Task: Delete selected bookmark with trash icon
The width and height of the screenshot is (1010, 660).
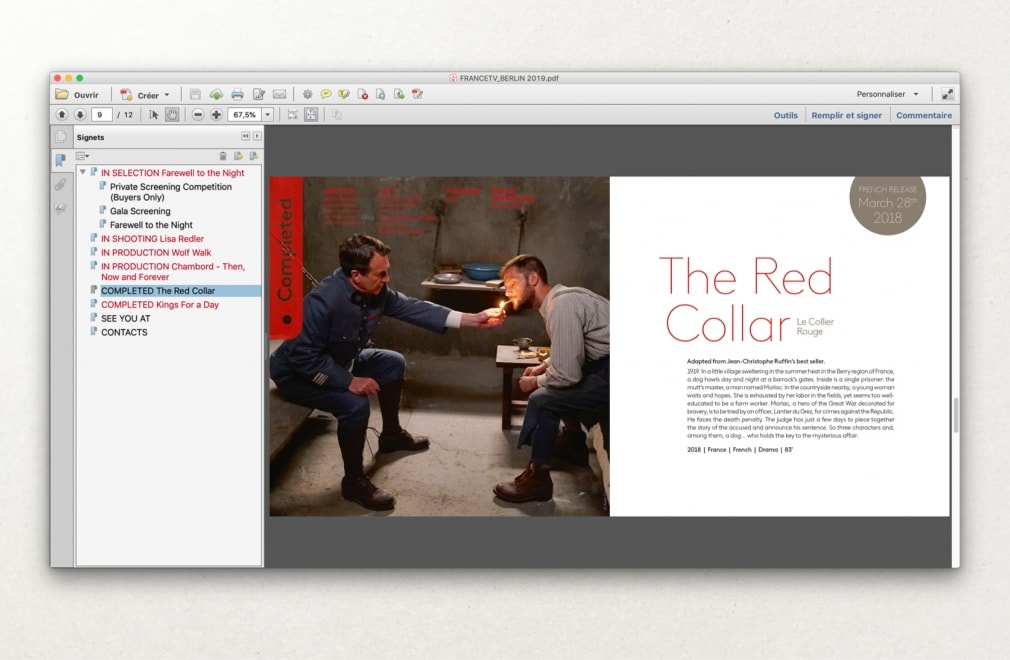Action: pos(222,156)
